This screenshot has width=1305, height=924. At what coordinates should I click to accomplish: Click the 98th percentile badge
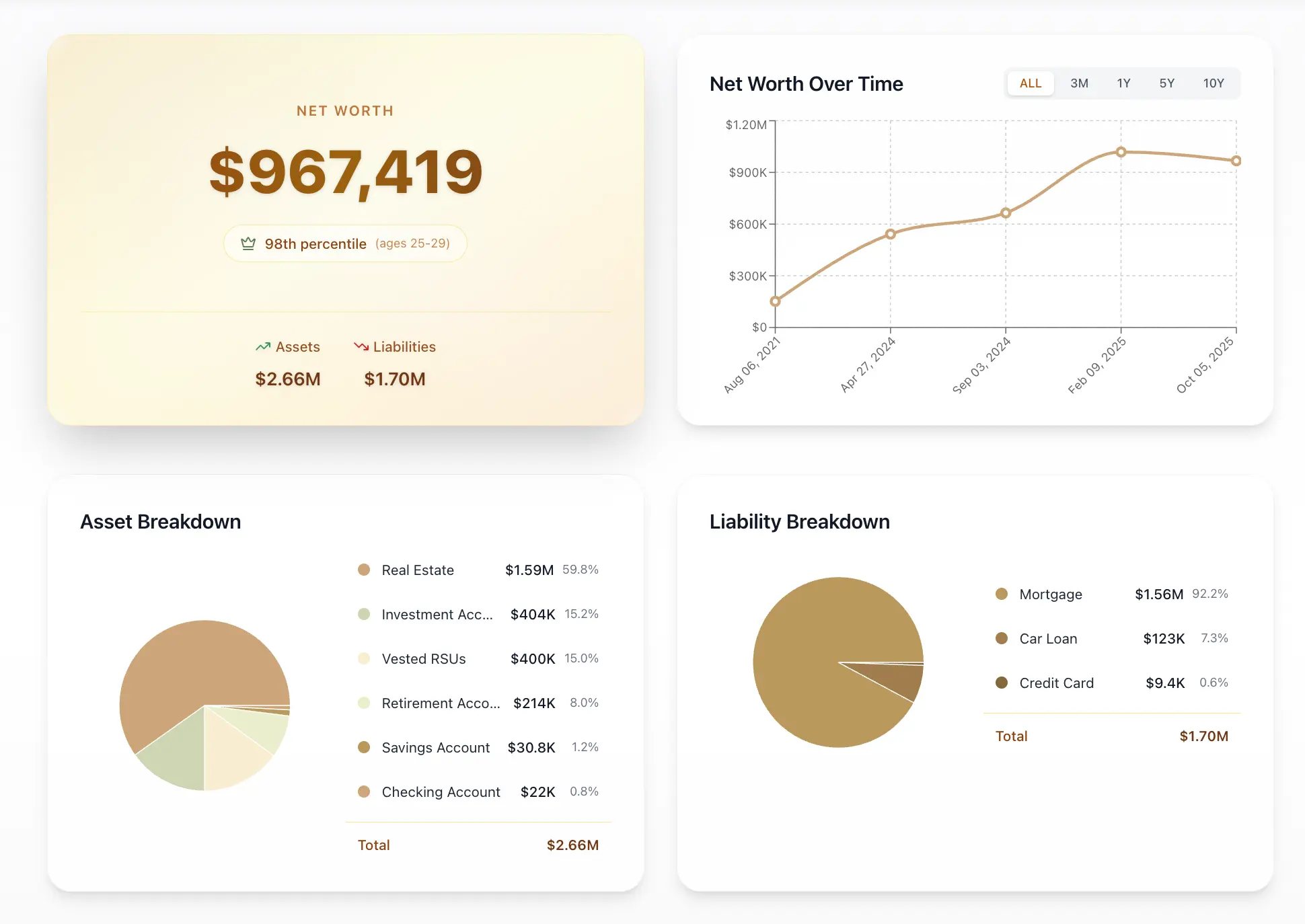(x=345, y=243)
